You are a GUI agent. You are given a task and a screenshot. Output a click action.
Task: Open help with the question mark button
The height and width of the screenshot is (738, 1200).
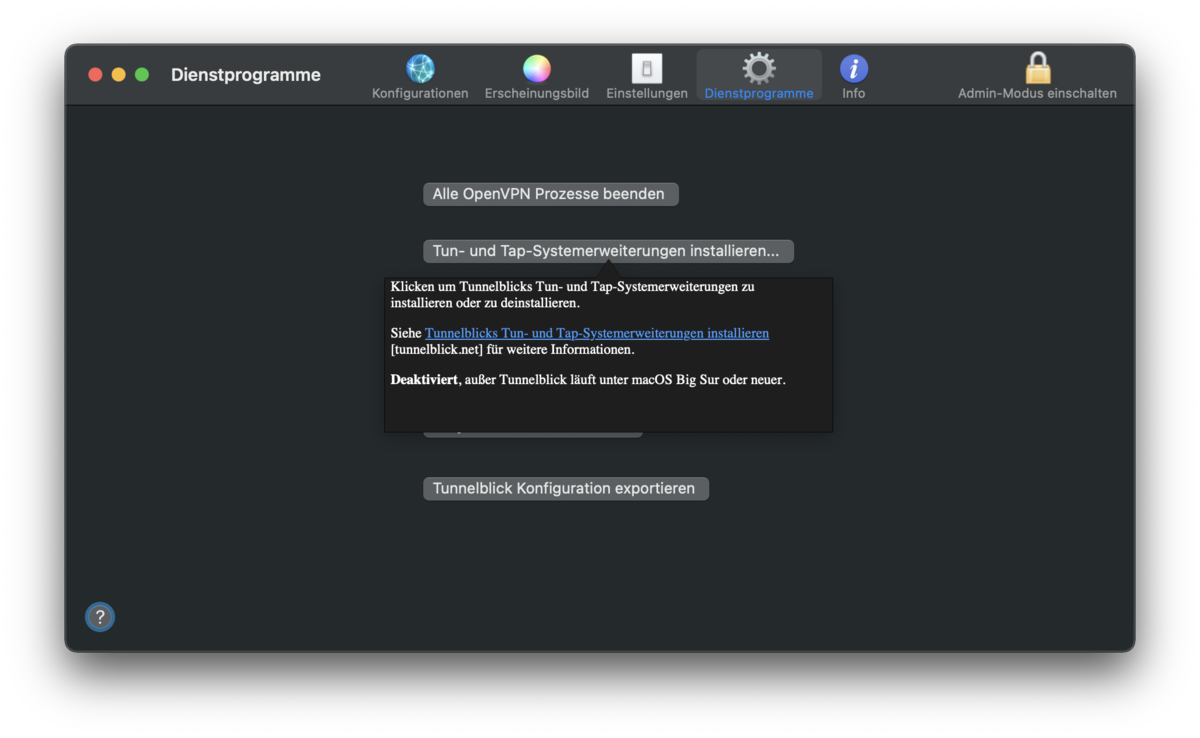tap(100, 617)
